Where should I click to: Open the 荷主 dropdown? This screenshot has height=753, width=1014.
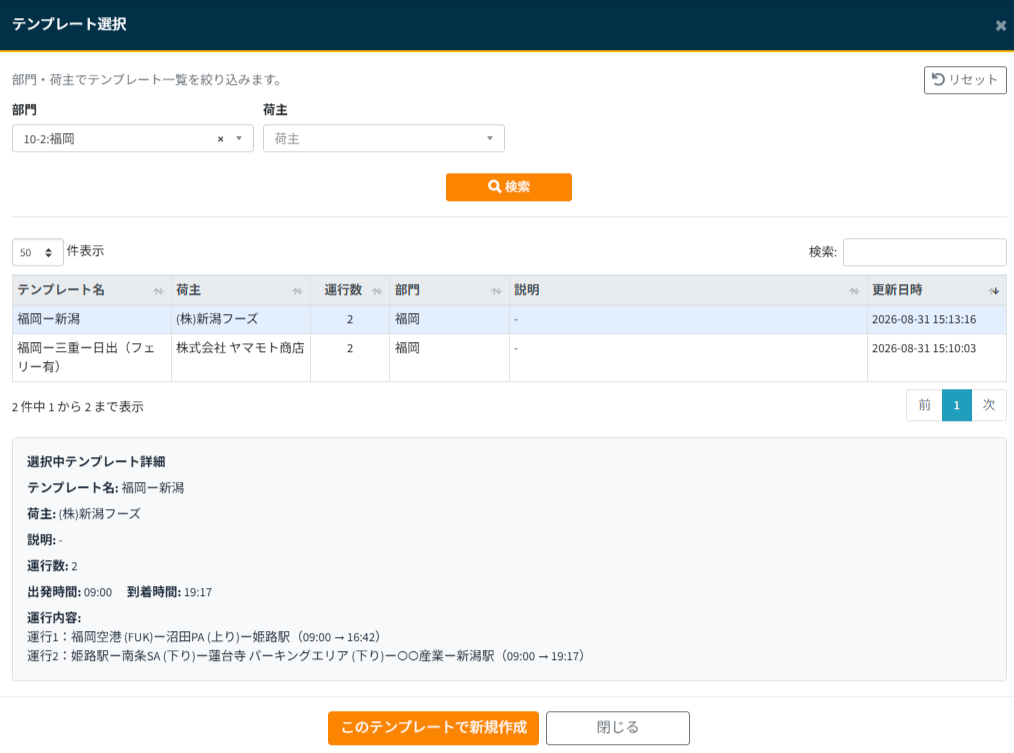pos(383,138)
